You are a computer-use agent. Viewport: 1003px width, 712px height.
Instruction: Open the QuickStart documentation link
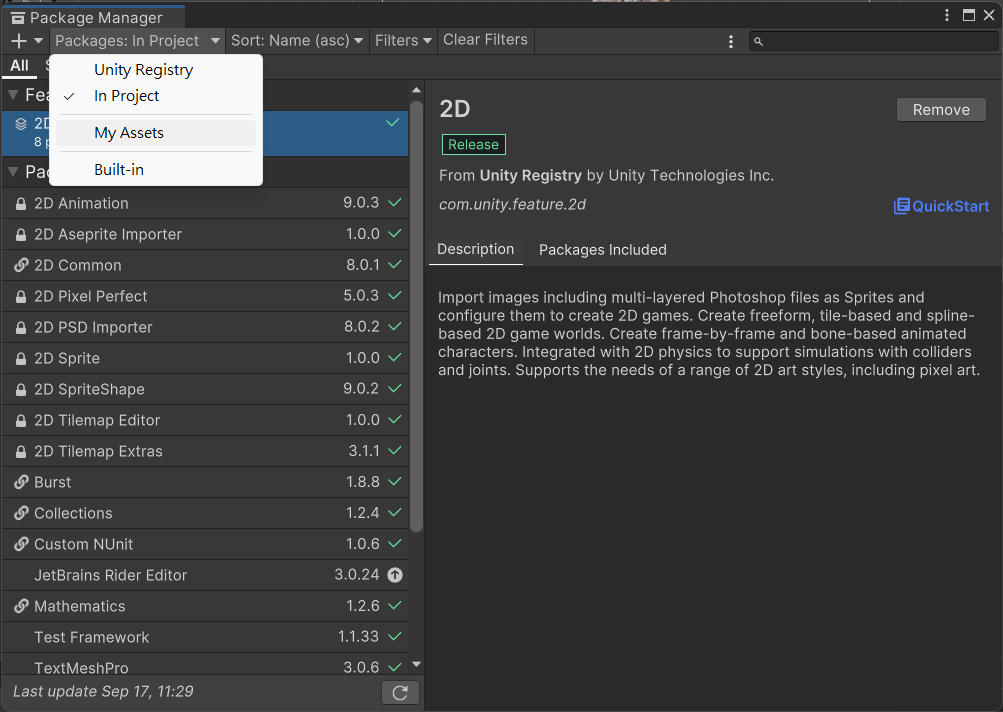point(941,206)
